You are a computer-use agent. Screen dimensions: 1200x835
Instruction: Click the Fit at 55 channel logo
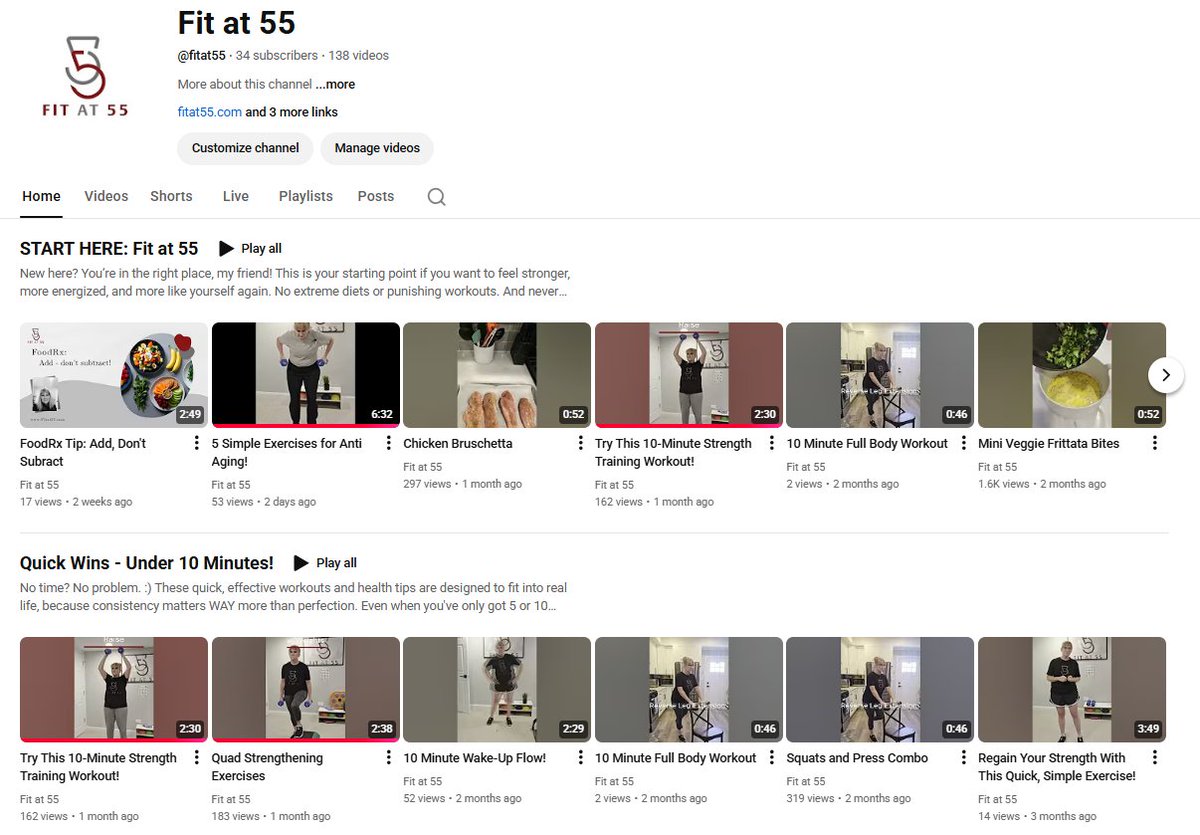(85, 77)
